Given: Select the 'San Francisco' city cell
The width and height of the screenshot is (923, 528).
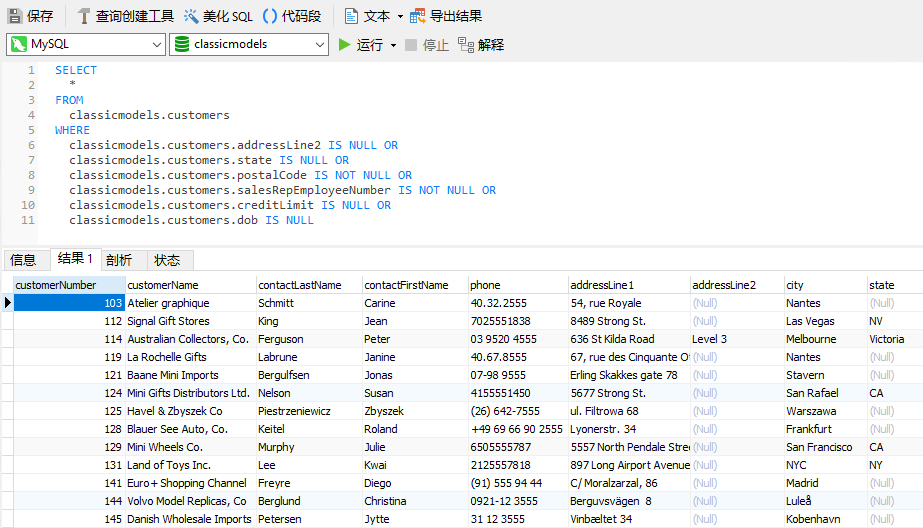Looking at the screenshot, I should tap(826, 447).
